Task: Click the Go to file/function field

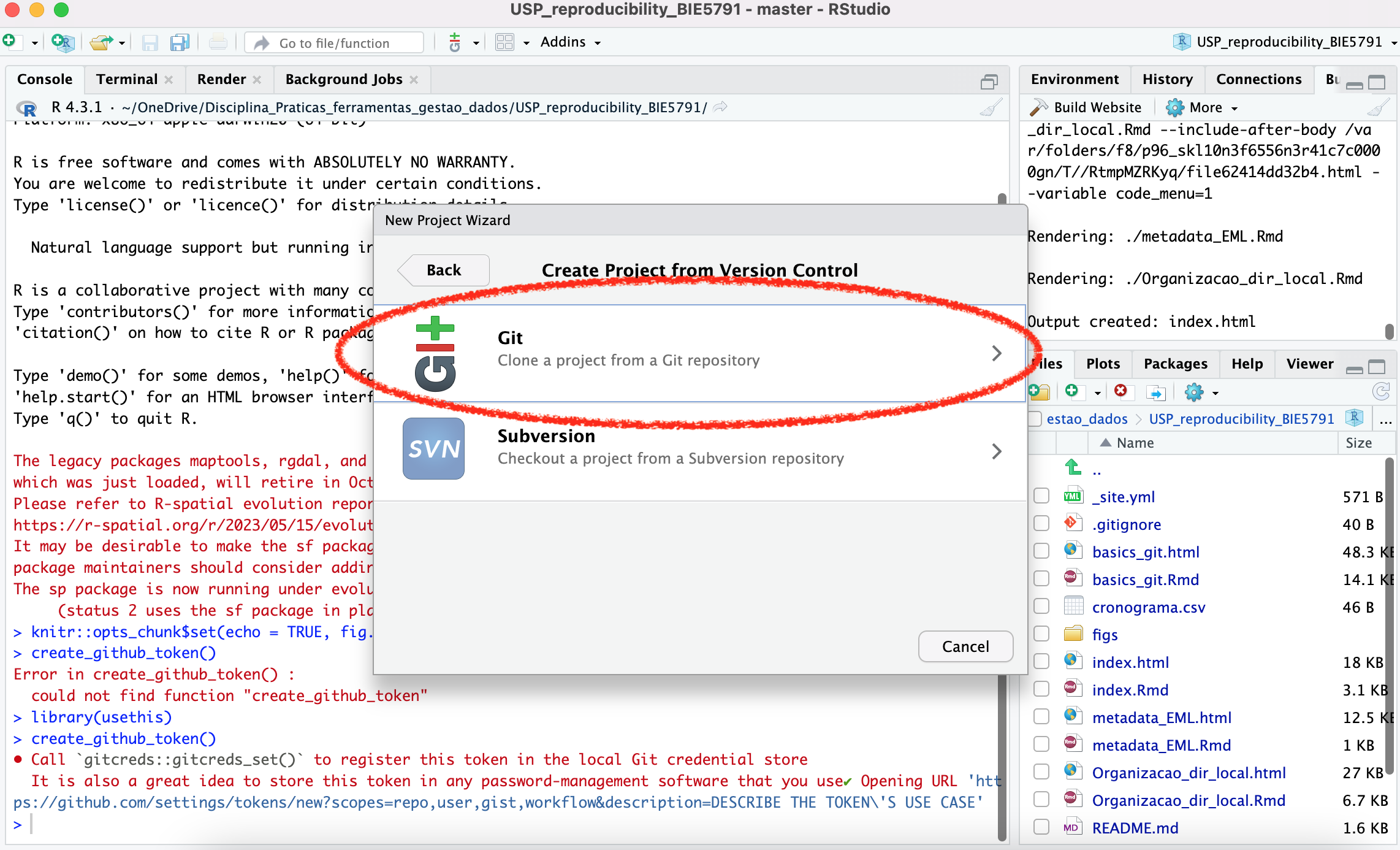Action: pos(335,43)
